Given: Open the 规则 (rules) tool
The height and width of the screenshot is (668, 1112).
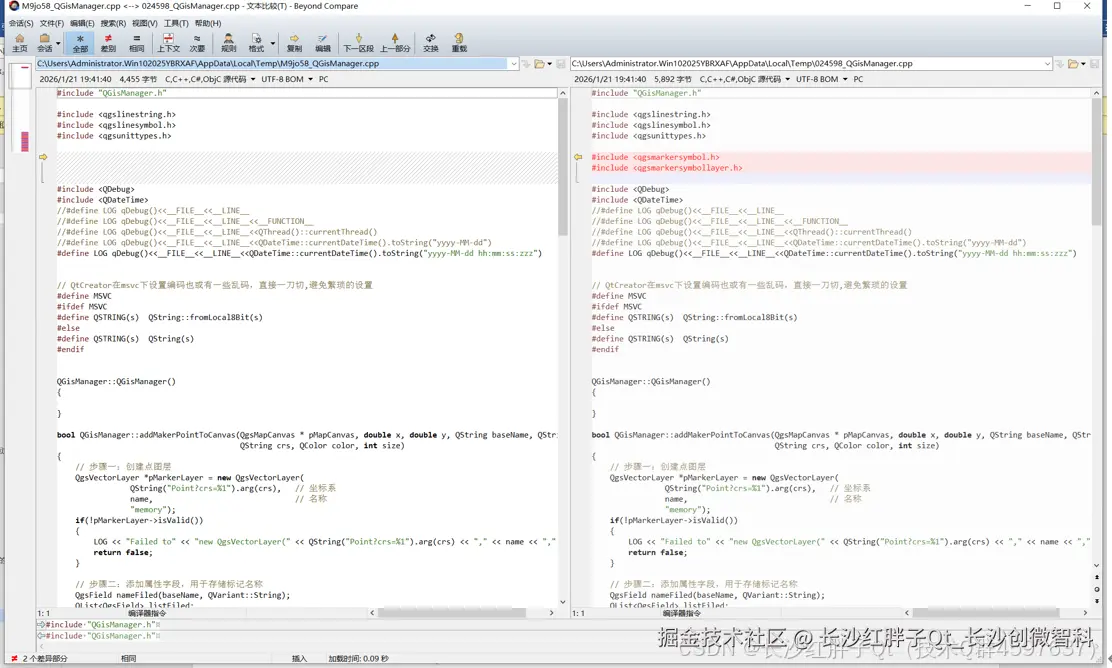Looking at the screenshot, I should [228, 42].
